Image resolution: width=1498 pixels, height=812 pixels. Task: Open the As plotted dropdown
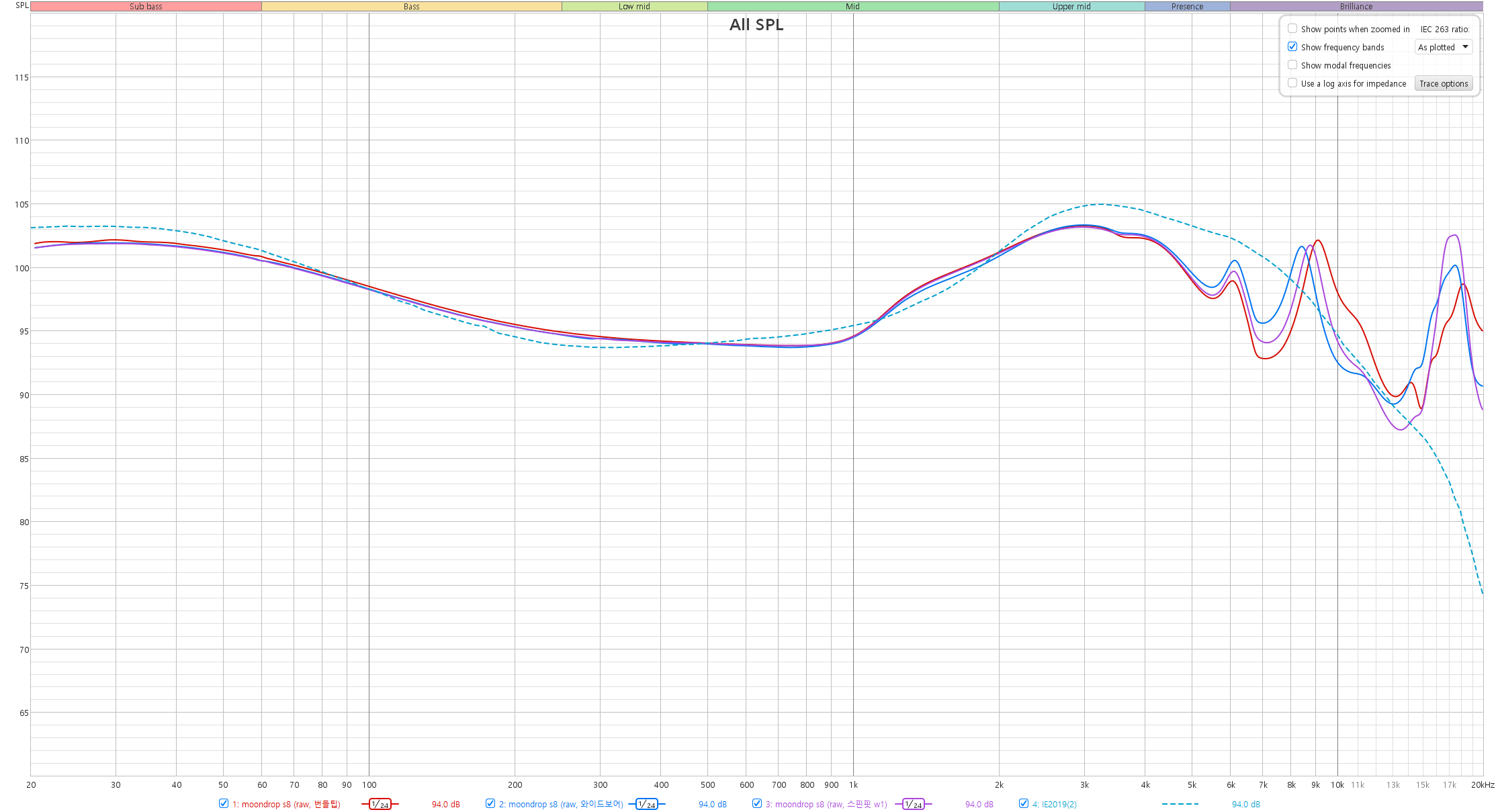(x=1444, y=47)
